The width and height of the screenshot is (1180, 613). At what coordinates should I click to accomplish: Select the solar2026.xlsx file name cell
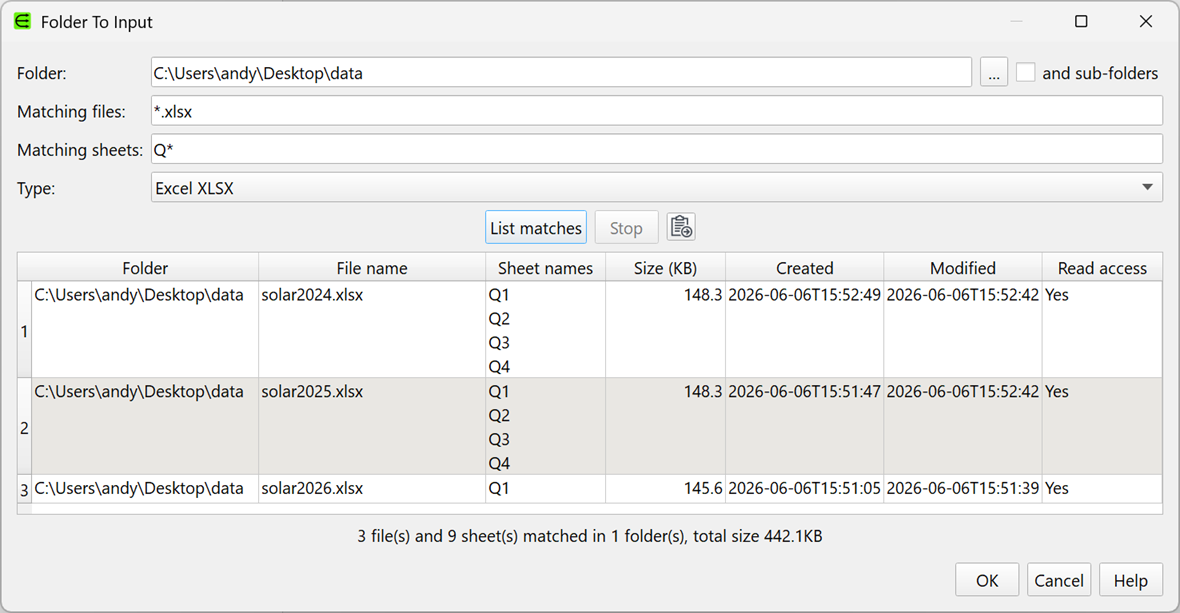[x=372, y=489]
